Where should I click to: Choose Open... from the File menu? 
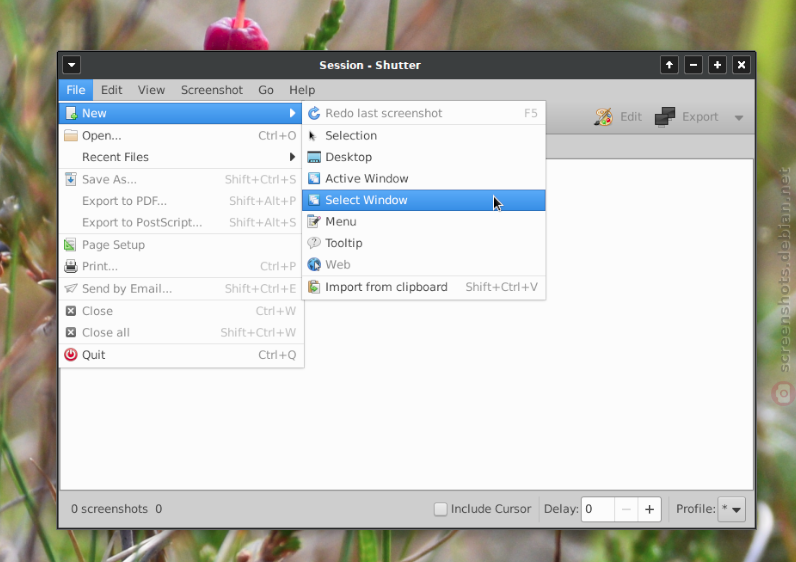[181, 136]
